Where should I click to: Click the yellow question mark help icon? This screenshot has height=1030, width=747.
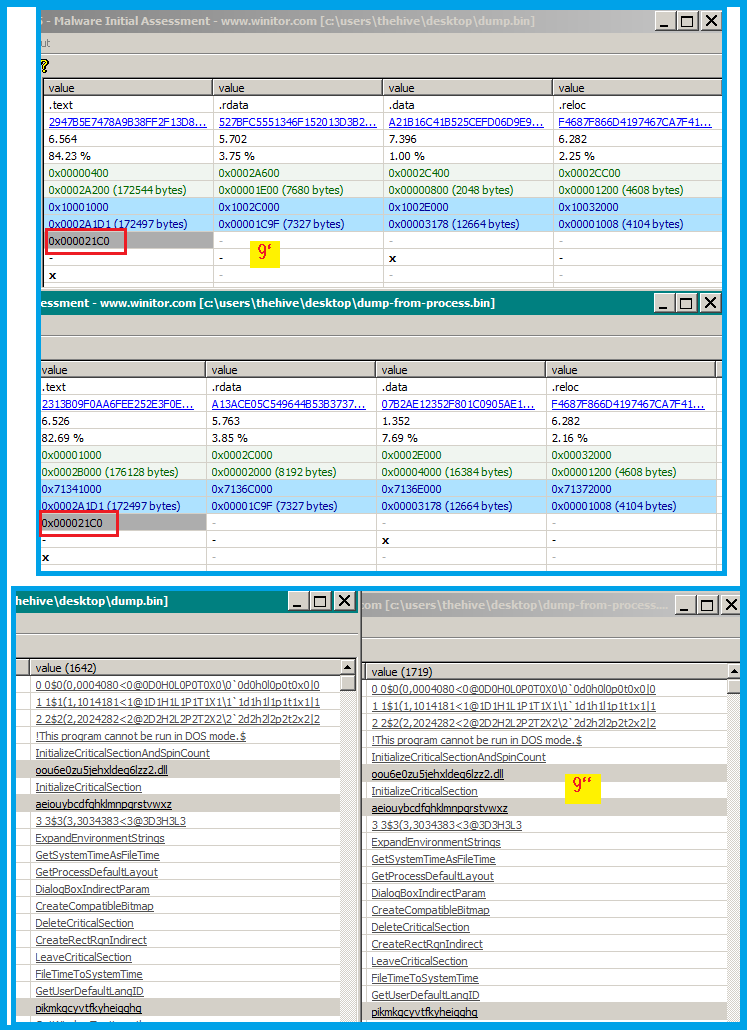(44, 66)
